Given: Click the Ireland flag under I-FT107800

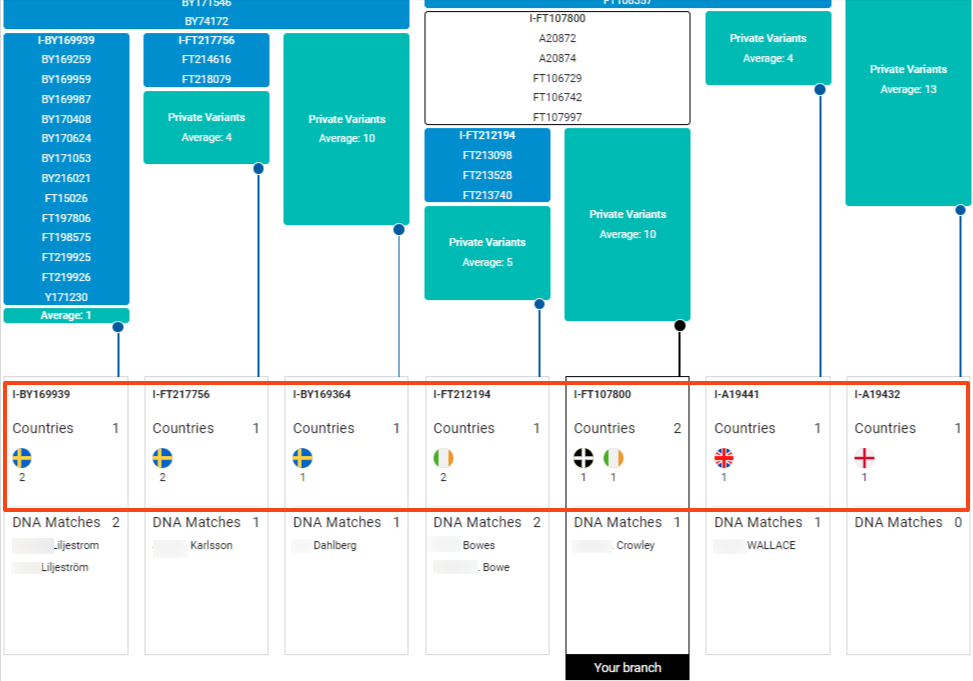Looking at the screenshot, I should coord(613,458).
